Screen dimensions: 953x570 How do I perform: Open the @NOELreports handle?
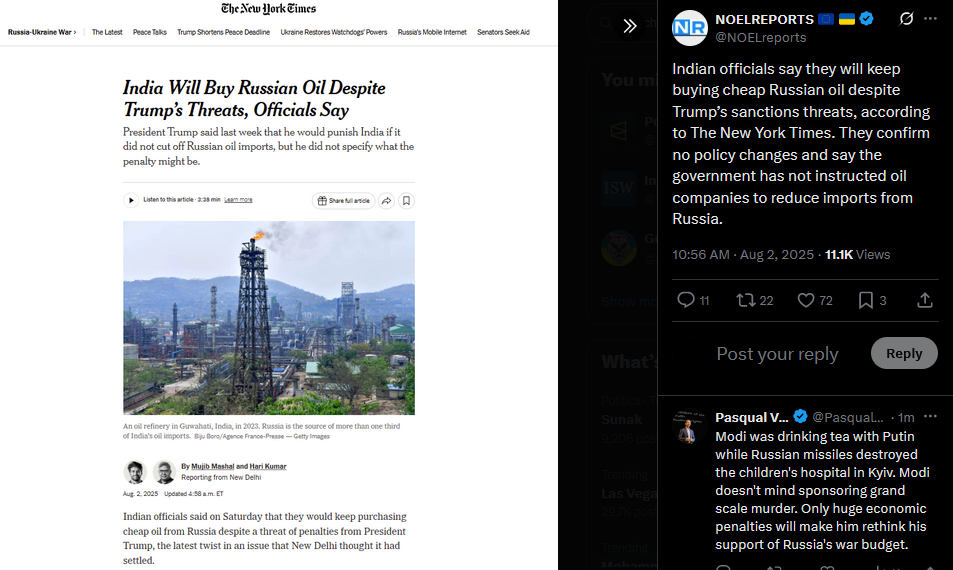tap(761, 38)
